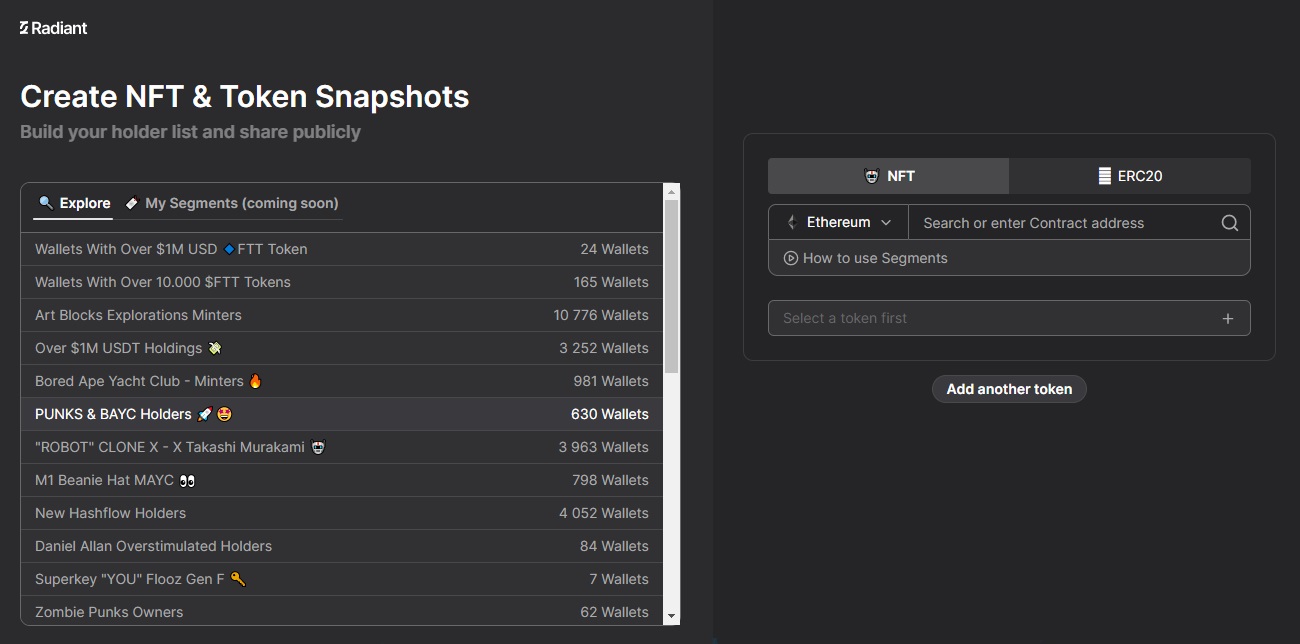Click the play icon beside How to use Segments

pos(791,258)
